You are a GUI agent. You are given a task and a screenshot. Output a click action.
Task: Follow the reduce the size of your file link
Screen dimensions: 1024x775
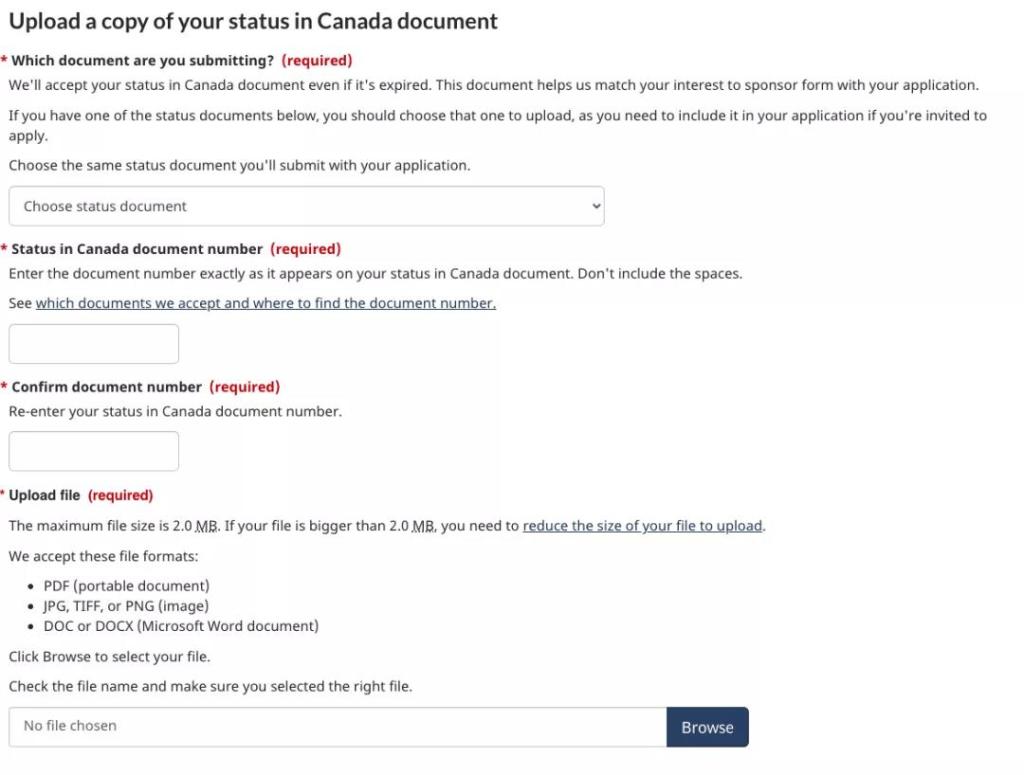coord(642,525)
